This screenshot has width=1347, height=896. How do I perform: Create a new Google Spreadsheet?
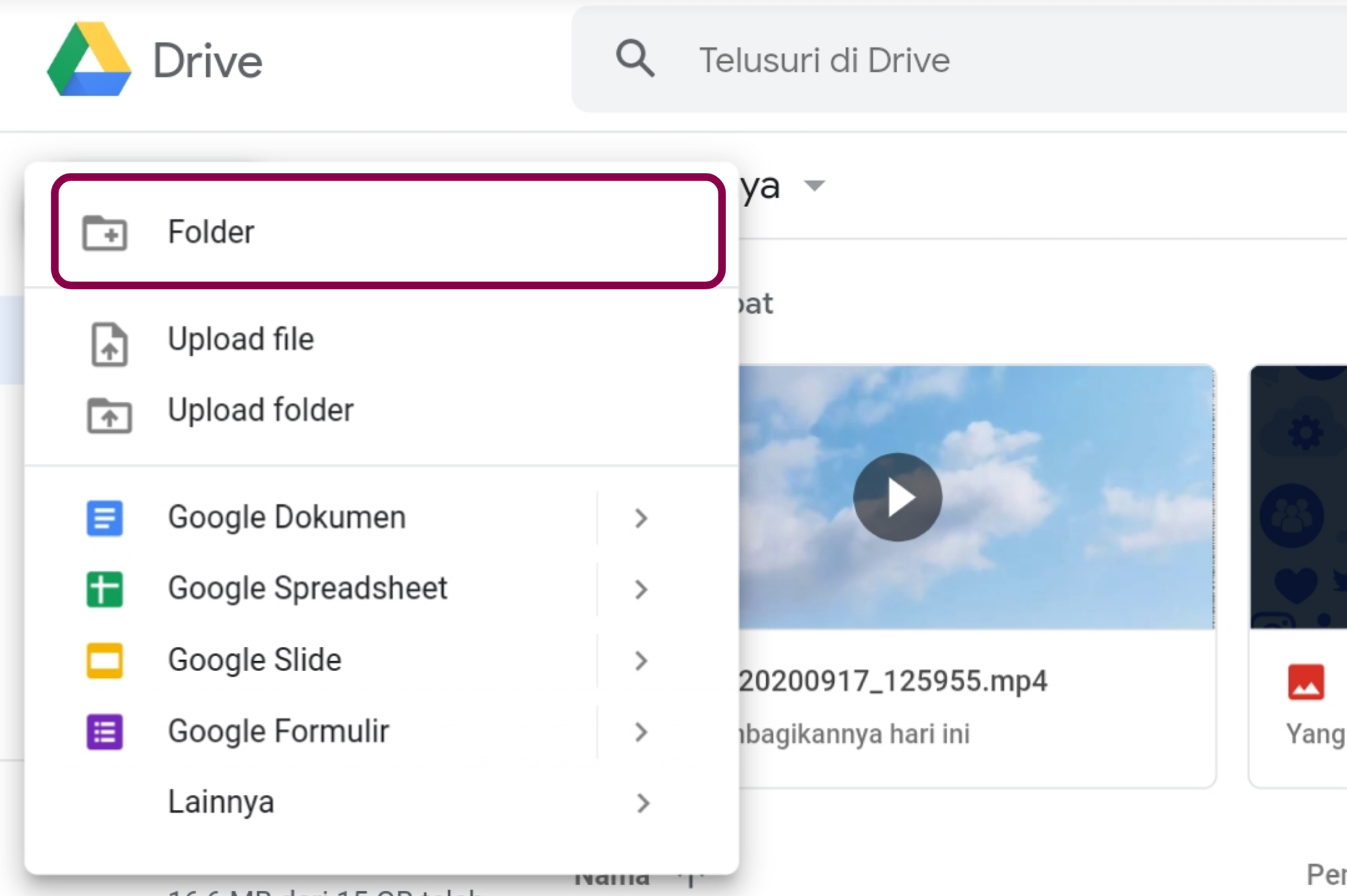310,588
